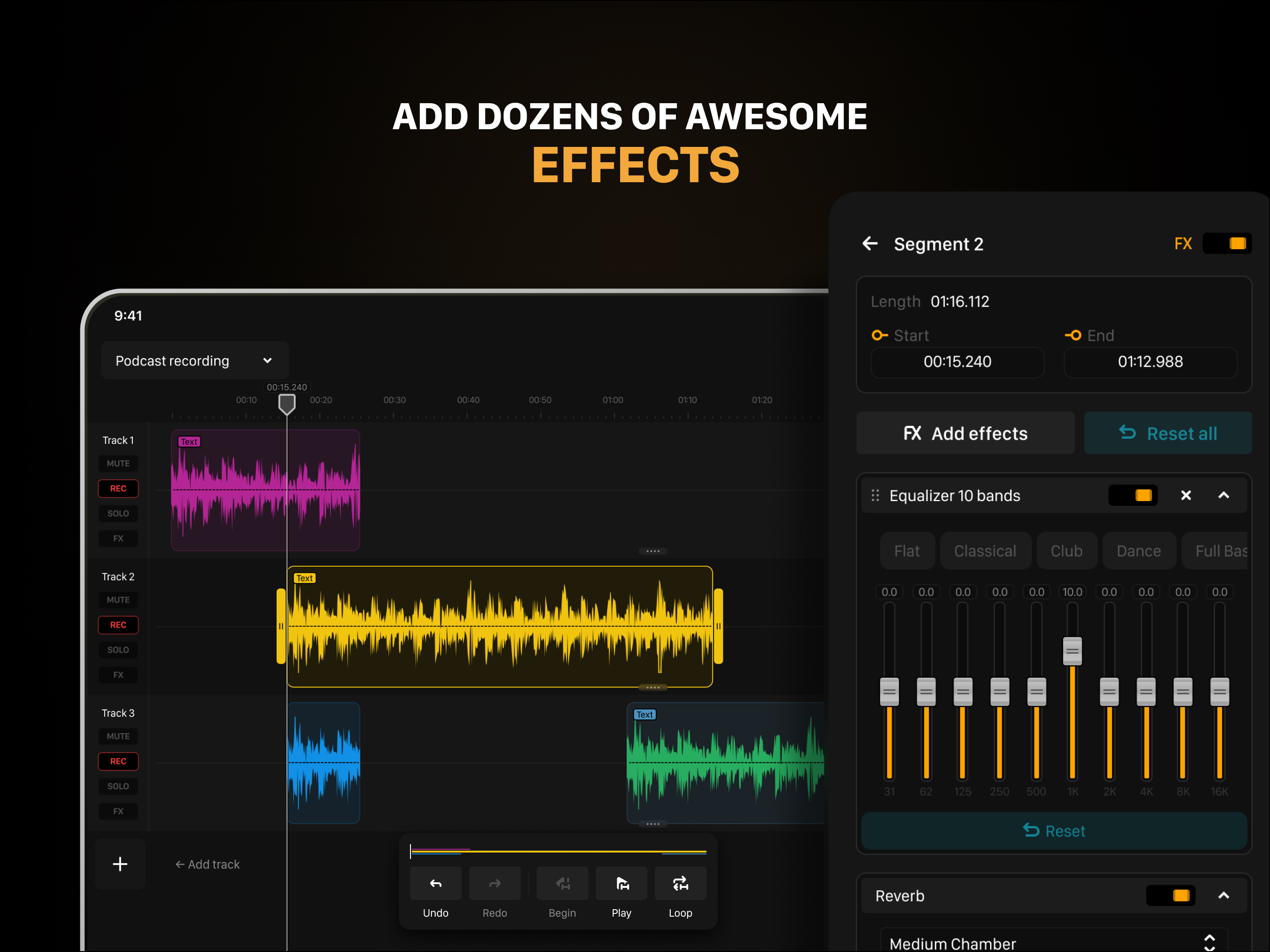Click the Start time field 00:15.240
The width and height of the screenshot is (1270, 952).
click(x=957, y=362)
